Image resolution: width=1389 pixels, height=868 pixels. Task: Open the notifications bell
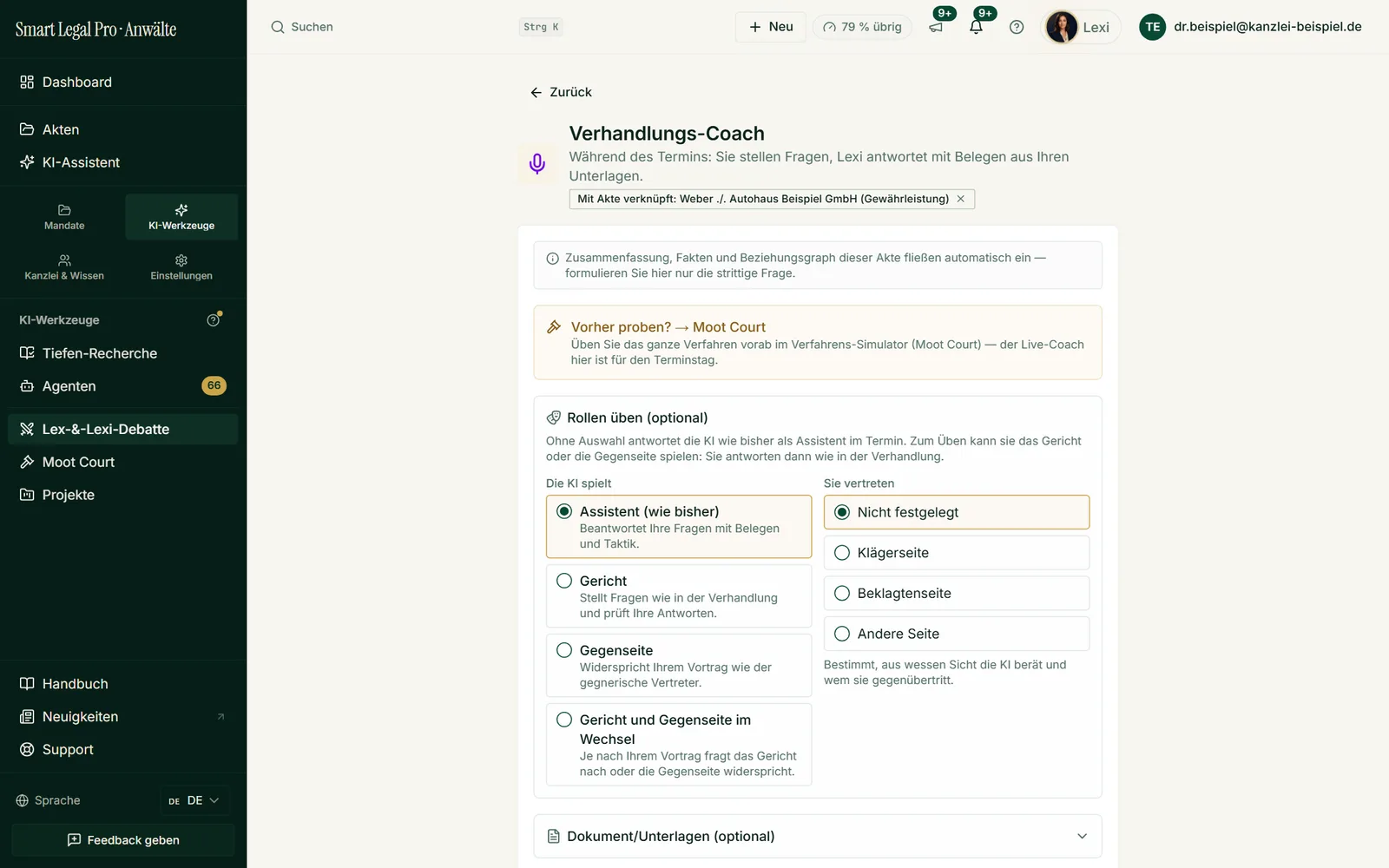tap(976, 27)
